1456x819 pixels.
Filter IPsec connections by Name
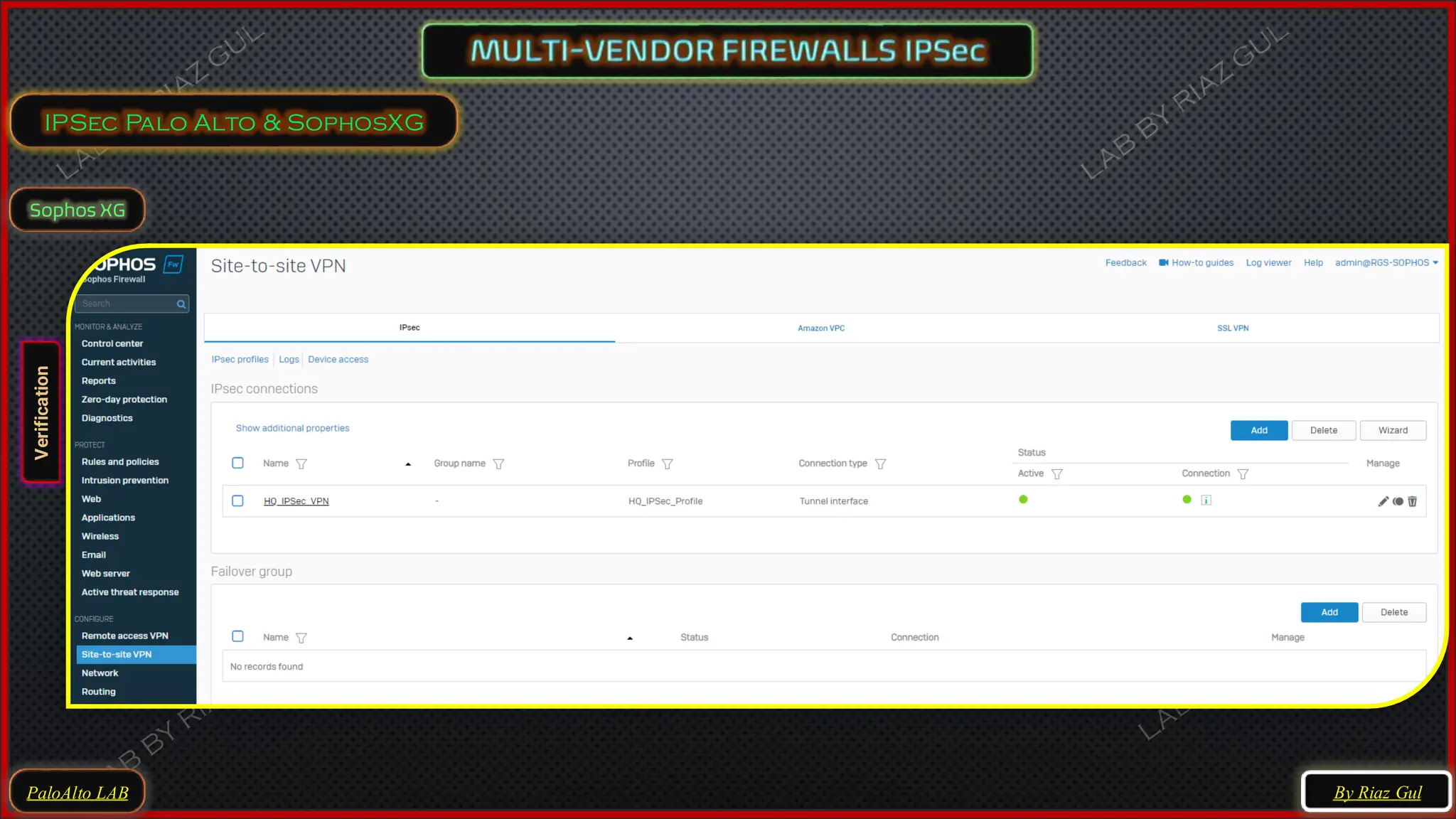pos(301,464)
